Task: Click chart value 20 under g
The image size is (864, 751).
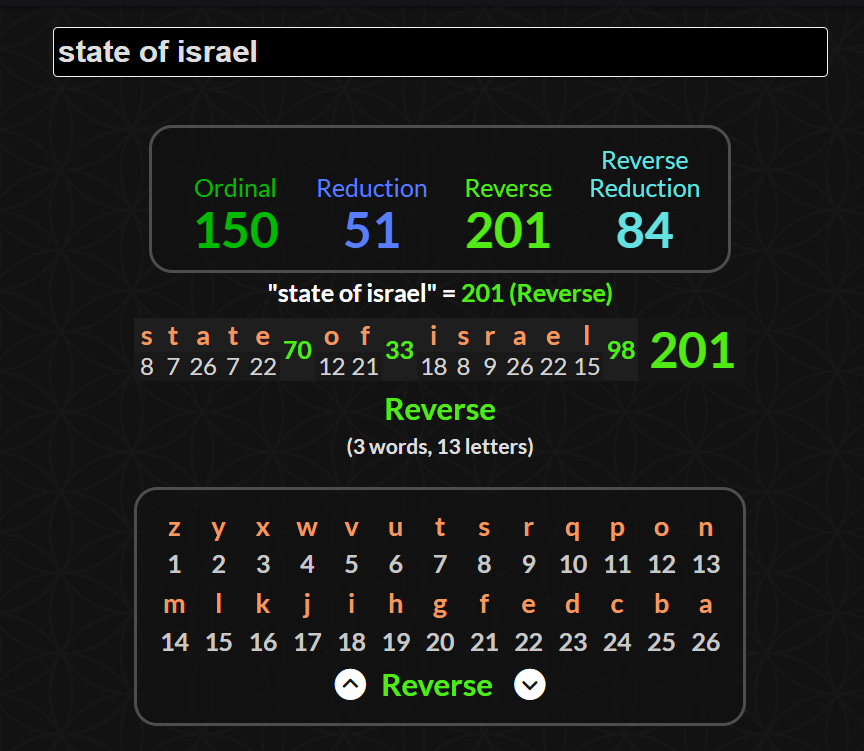Action: [x=440, y=642]
